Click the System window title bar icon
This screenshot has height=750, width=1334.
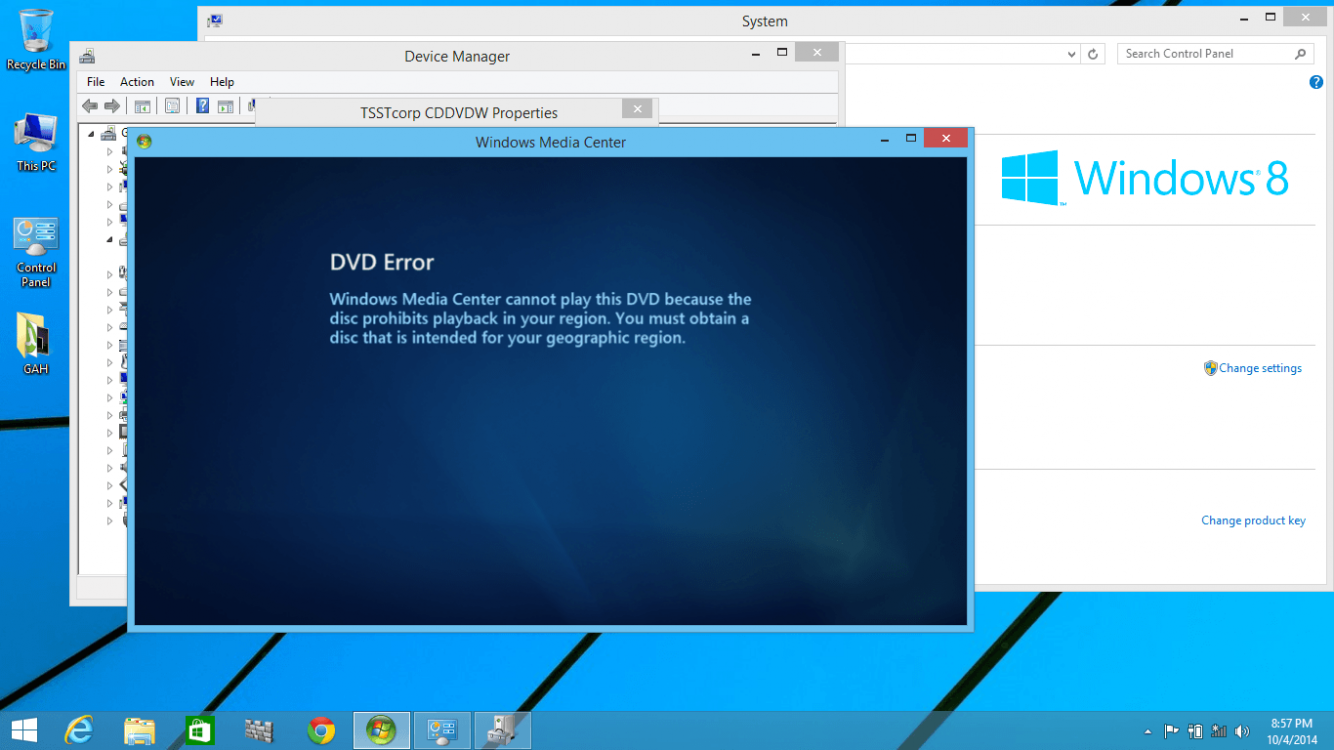215,21
